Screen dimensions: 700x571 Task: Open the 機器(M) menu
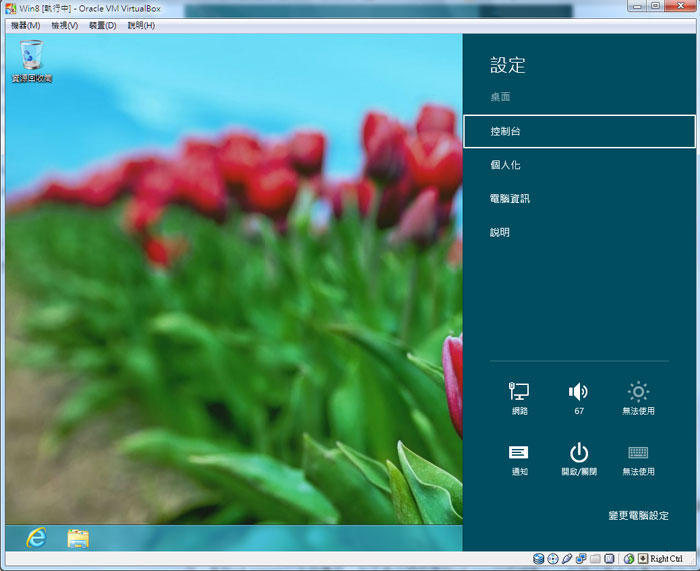tap(25, 25)
